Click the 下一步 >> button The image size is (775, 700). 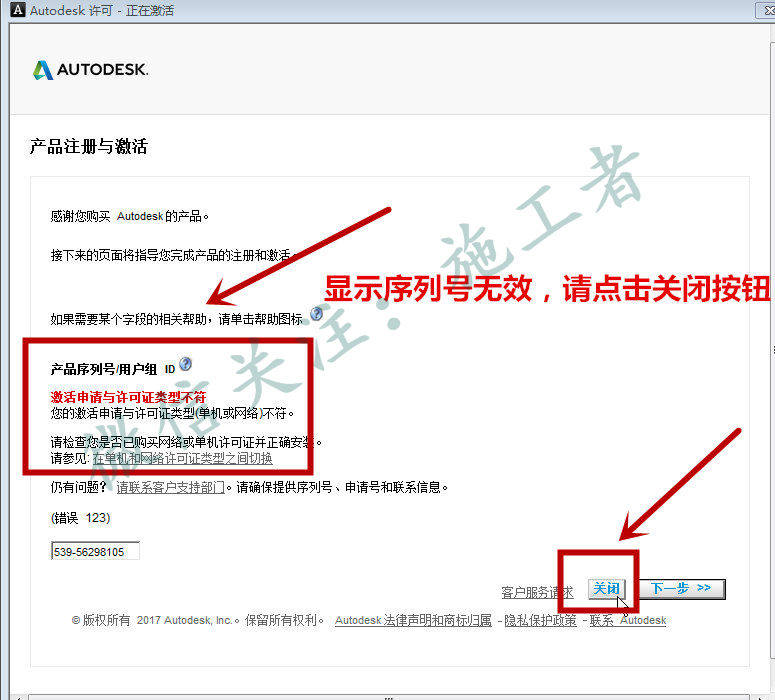(682, 589)
